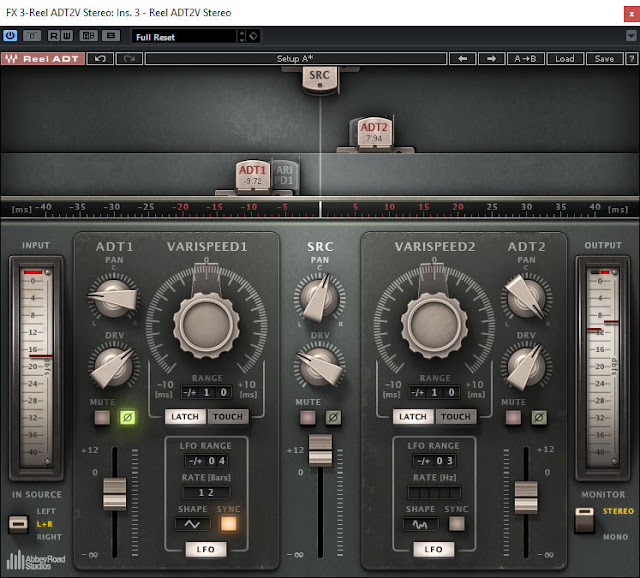Select the ADT2 tape head marker

[374, 131]
